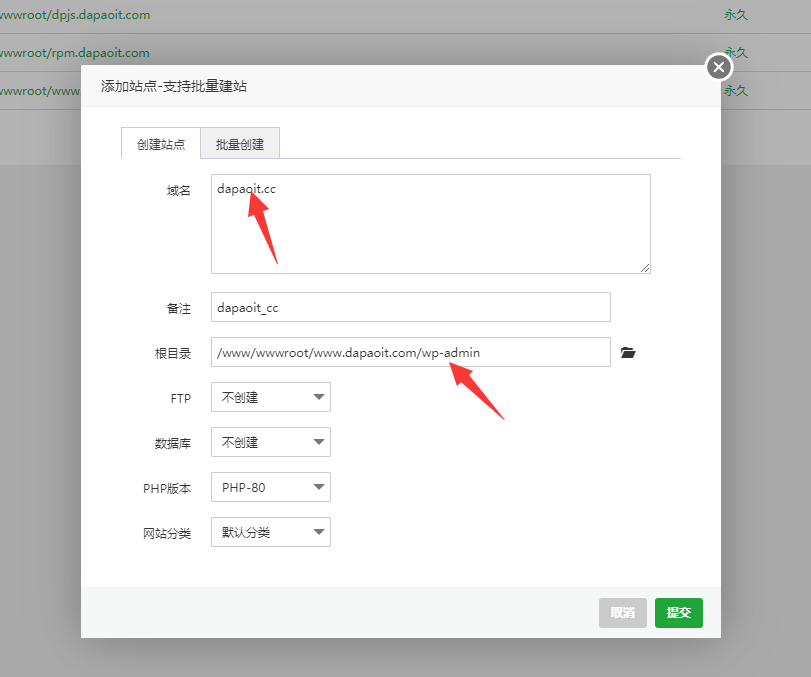Grab the domain textarea resize handle
The height and width of the screenshot is (677, 811).
click(645, 268)
